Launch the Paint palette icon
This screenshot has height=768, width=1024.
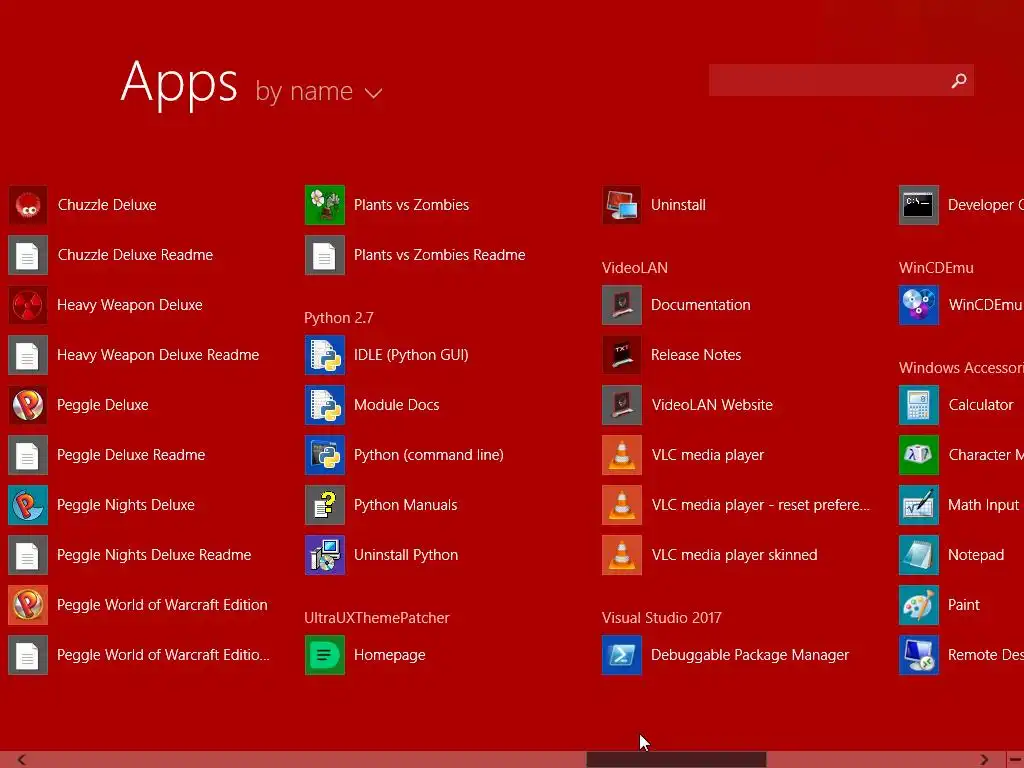click(919, 605)
